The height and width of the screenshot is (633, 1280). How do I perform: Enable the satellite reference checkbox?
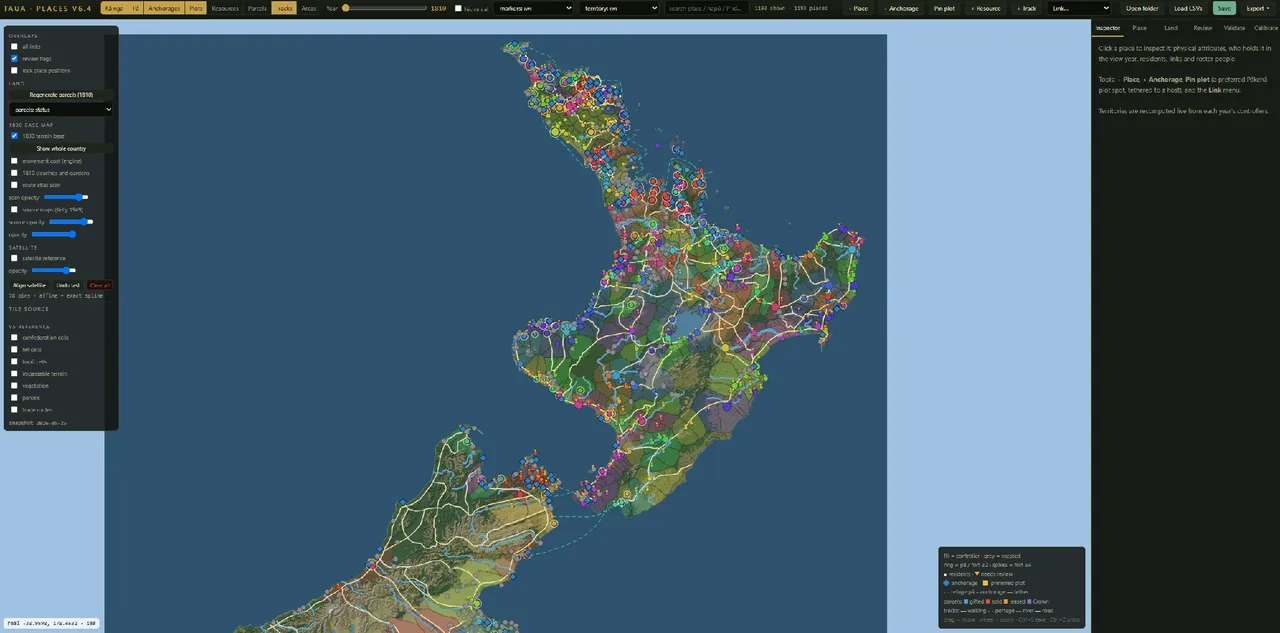(x=14, y=258)
